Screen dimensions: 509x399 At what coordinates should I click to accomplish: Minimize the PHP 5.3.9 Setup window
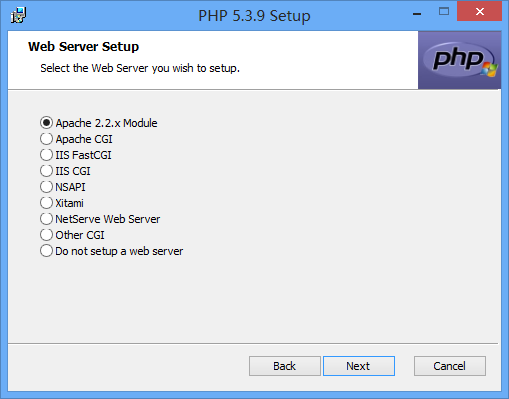click(x=417, y=13)
